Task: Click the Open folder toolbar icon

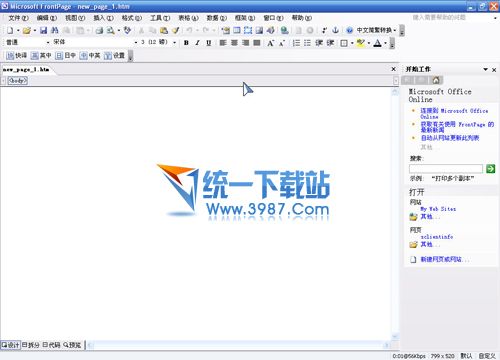Action: point(27,30)
